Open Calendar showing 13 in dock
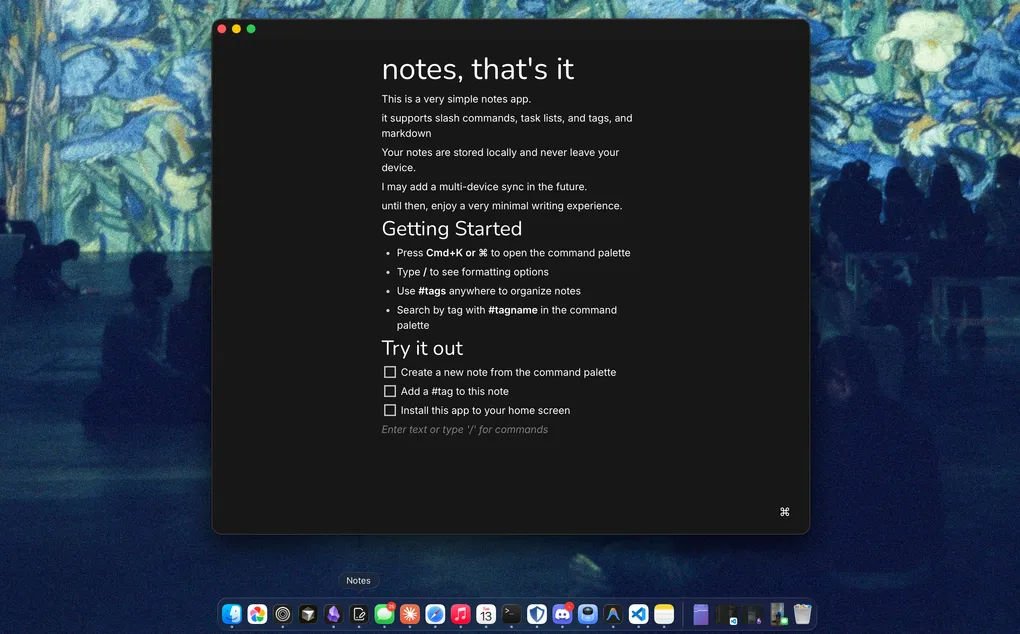Image resolution: width=1020 pixels, height=634 pixels. (486, 614)
